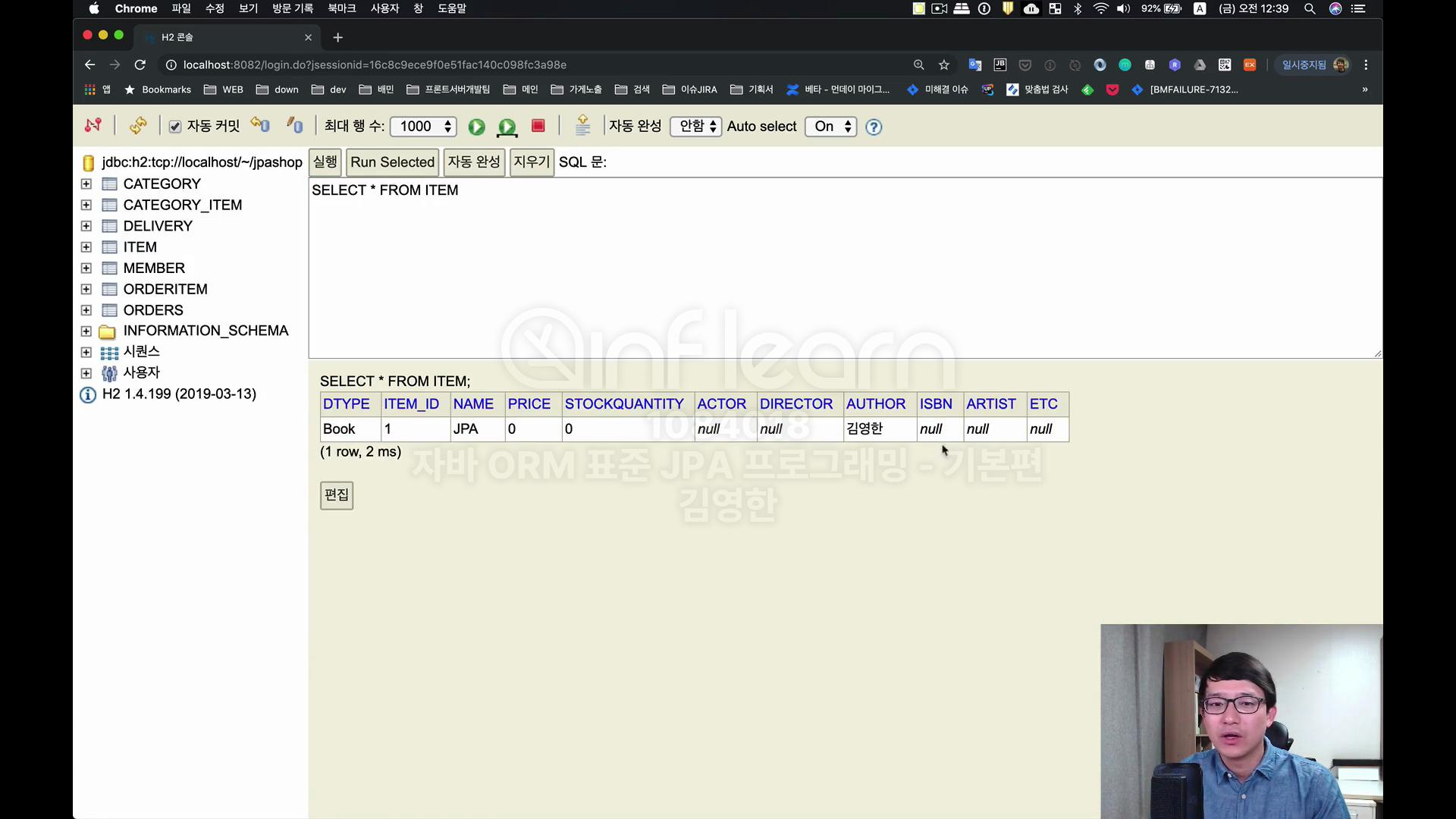The width and height of the screenshot is (1456, 819).
Task: Expand the MEMBER table node
Action: 86,268
